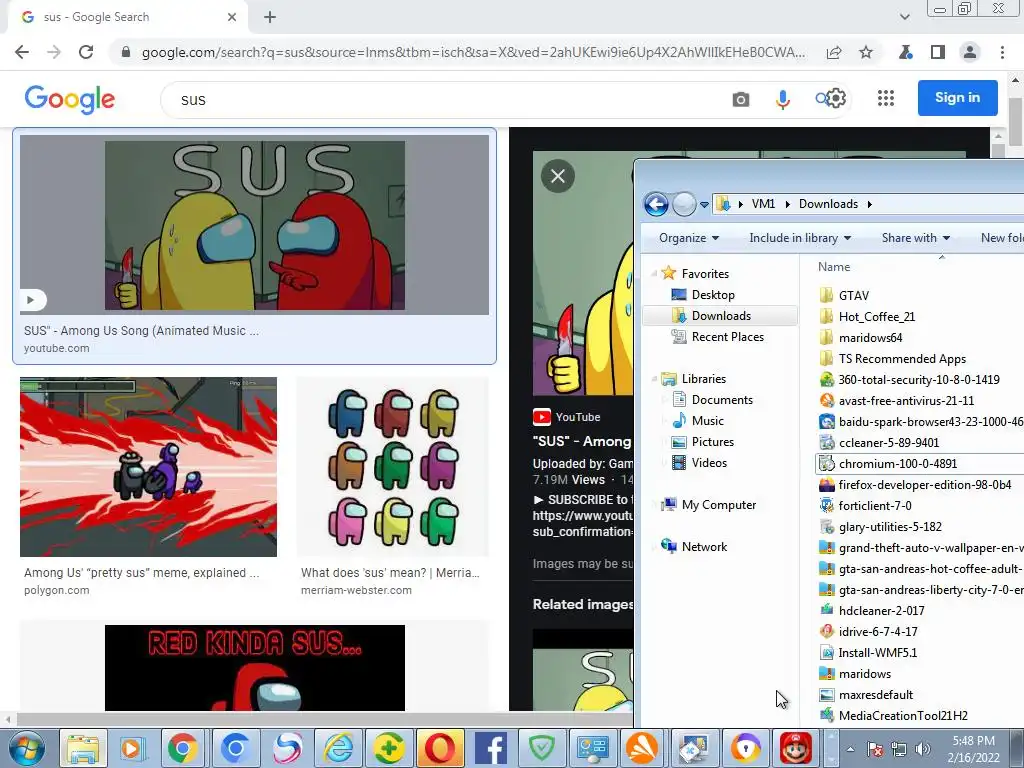
Task: Open the taskbar clock showing 5:48 PM
Action: (973, 749)
